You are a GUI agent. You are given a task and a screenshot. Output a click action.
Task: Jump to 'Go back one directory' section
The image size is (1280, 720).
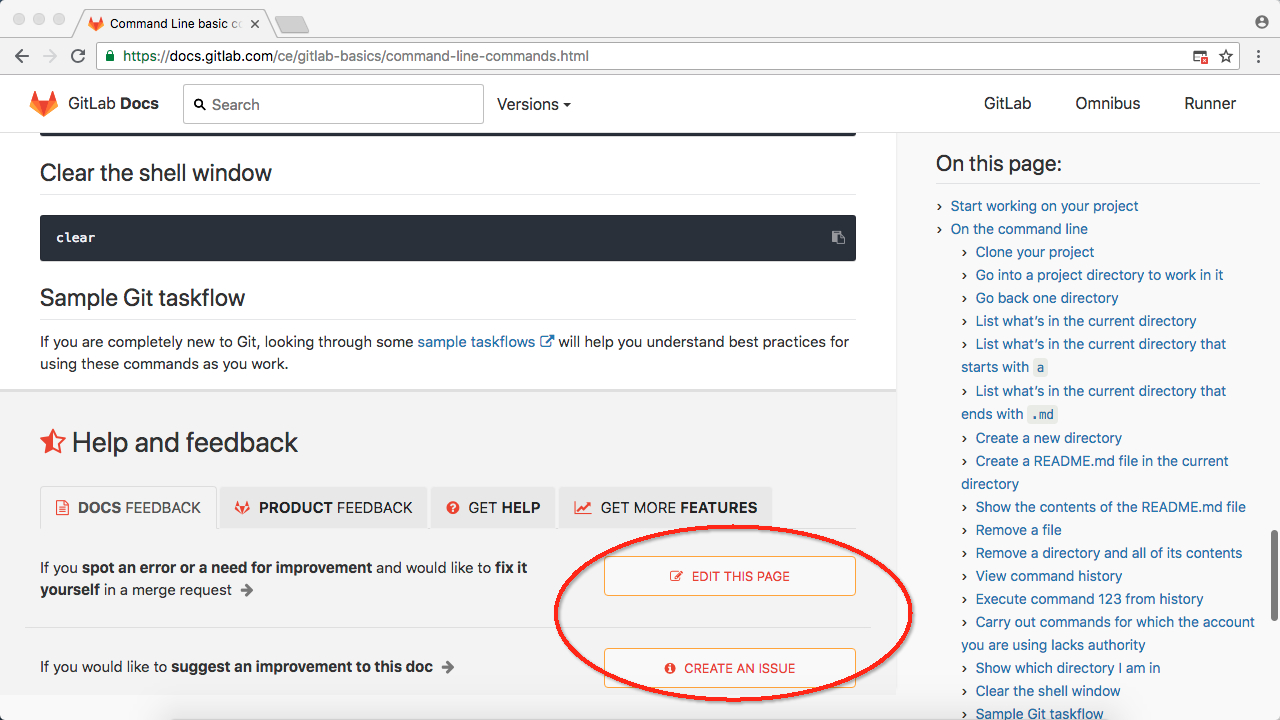click(x=1047, y=298)
